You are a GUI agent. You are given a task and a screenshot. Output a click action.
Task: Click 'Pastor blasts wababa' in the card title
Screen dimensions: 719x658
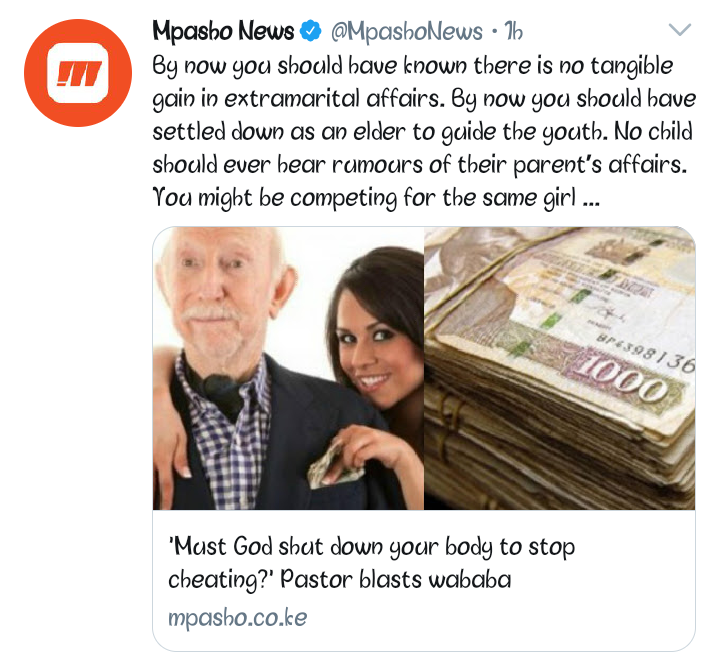tap(396, 580)
